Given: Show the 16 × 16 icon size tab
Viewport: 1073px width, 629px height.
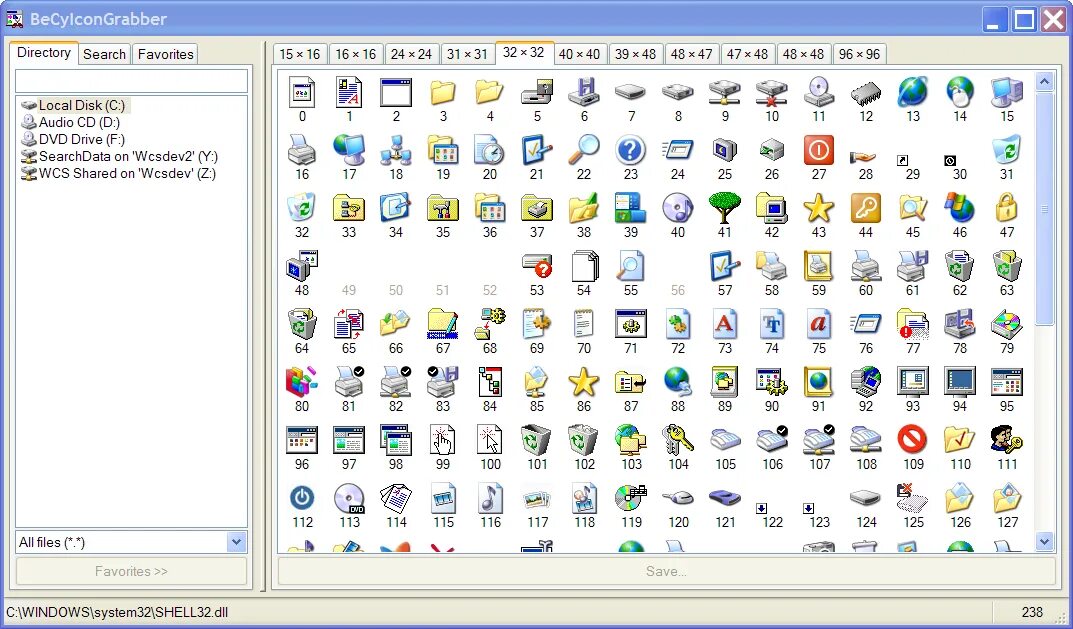Looking at the screenshot, I should [x=356, y=54].
